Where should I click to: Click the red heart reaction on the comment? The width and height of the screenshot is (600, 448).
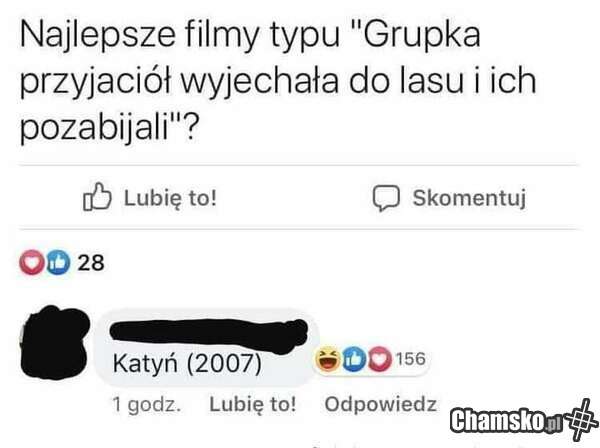(x=380, y=359)
